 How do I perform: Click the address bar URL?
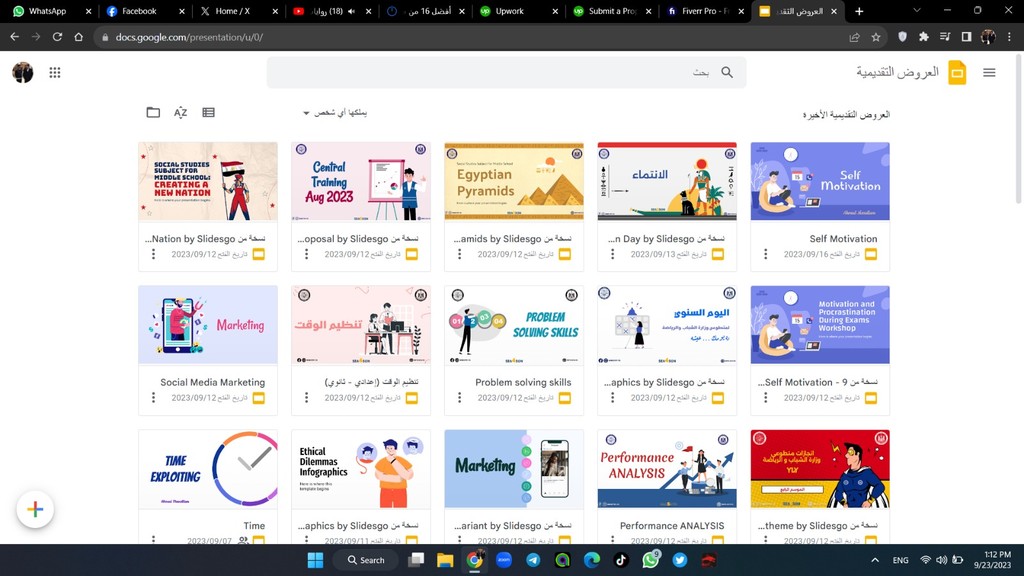189,37
